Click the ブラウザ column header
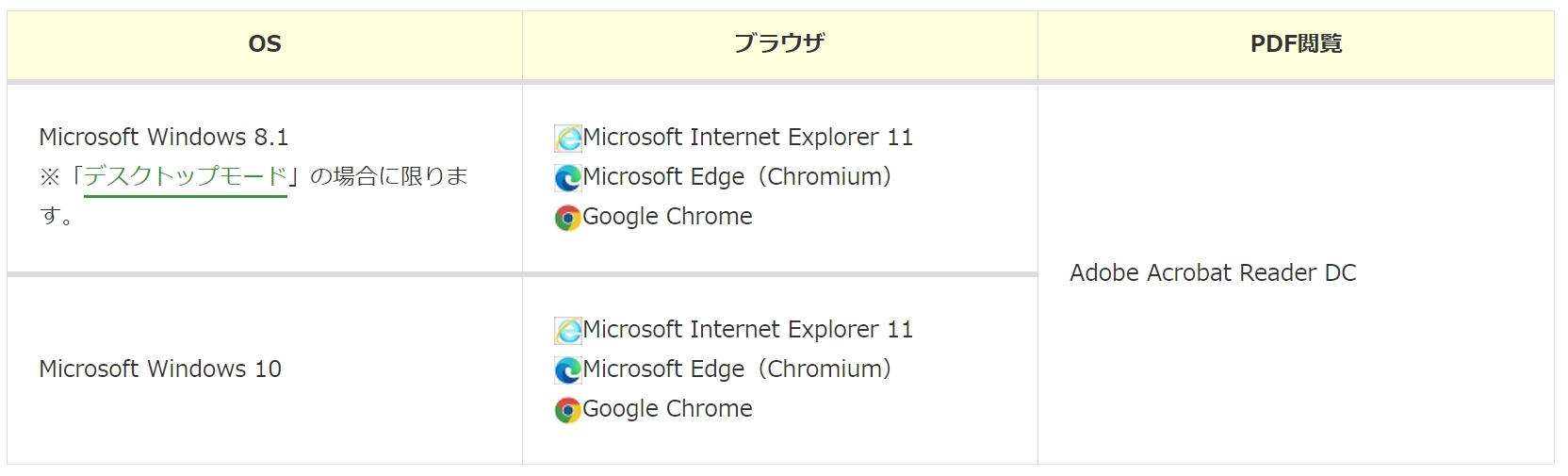 pyautogui.click(x=779, y=44)
